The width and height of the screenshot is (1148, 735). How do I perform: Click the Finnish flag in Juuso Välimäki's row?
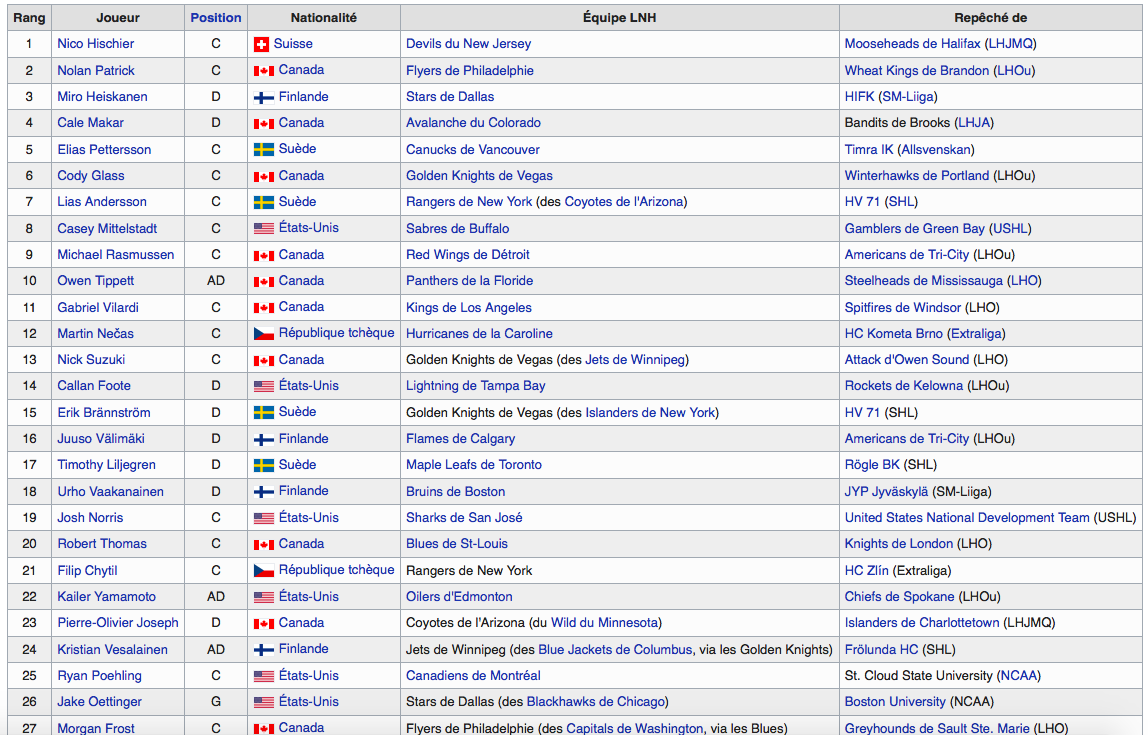tap(264, 439)
